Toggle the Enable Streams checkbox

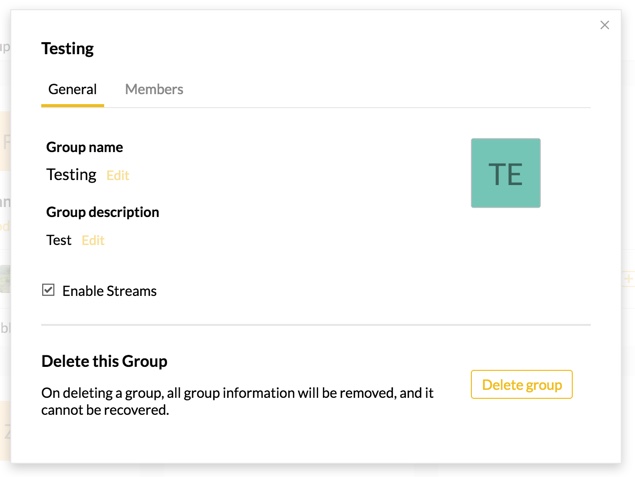48,290
